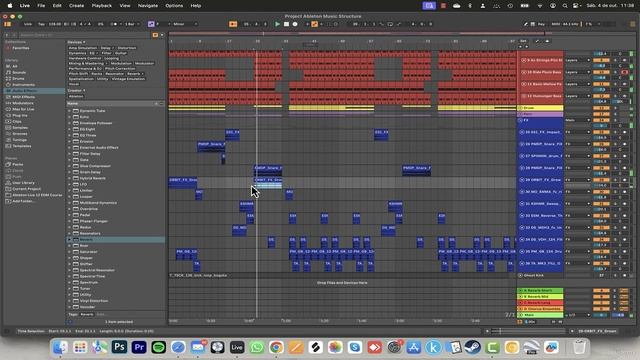640x360 pixels.
Task: Solo the 29 ORBIT_FX_Grow track
Action: (x=616, y=180)
